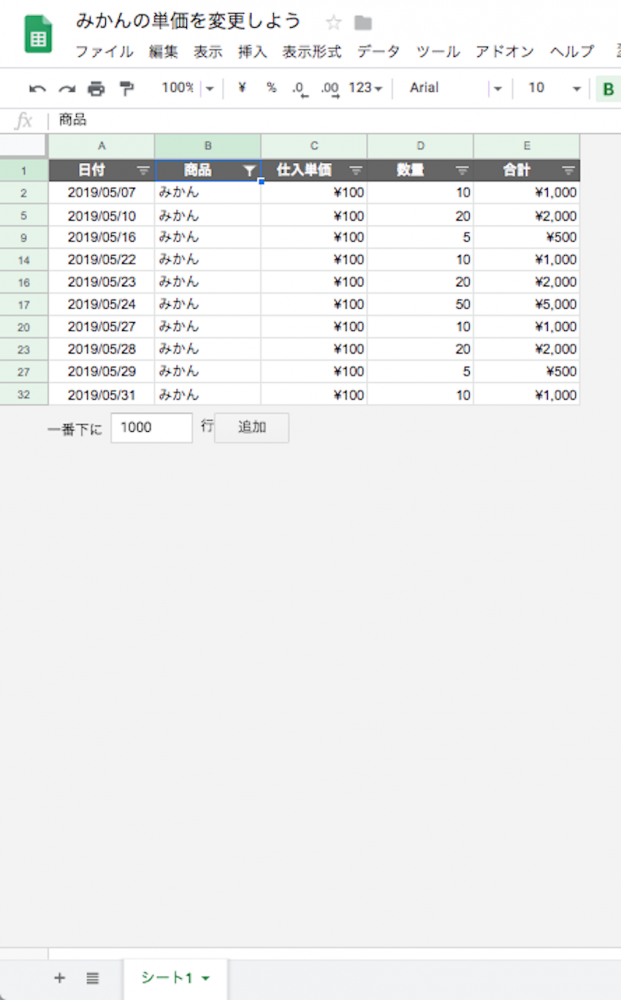Click the 追加 button

point(252,427)
